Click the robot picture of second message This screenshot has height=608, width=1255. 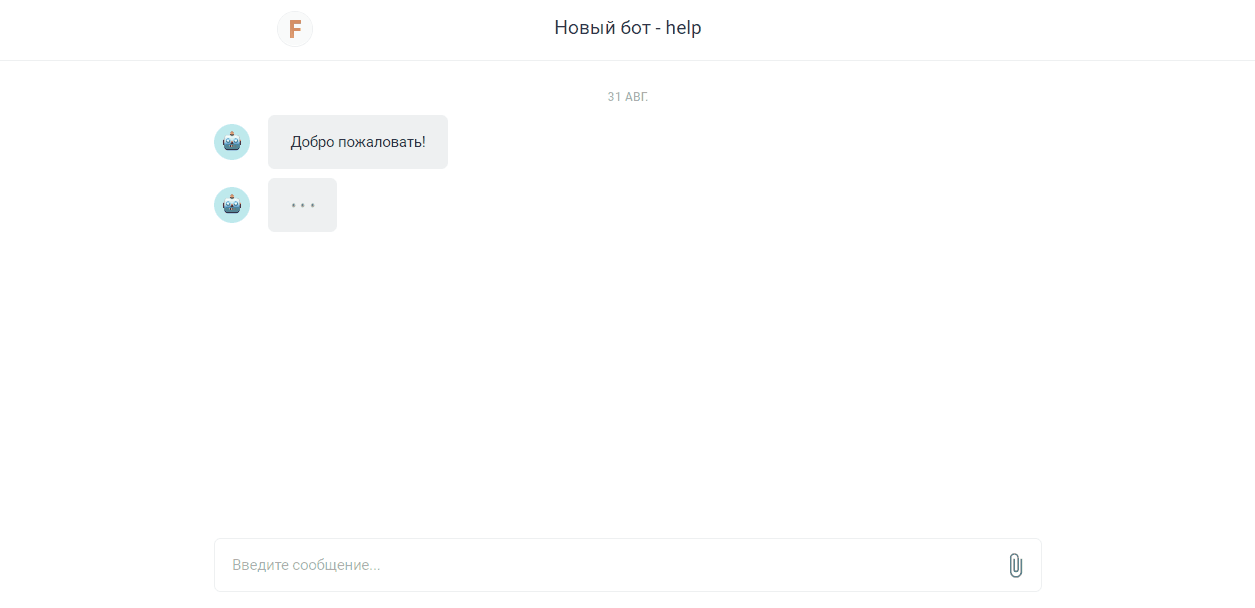[232, 205]
